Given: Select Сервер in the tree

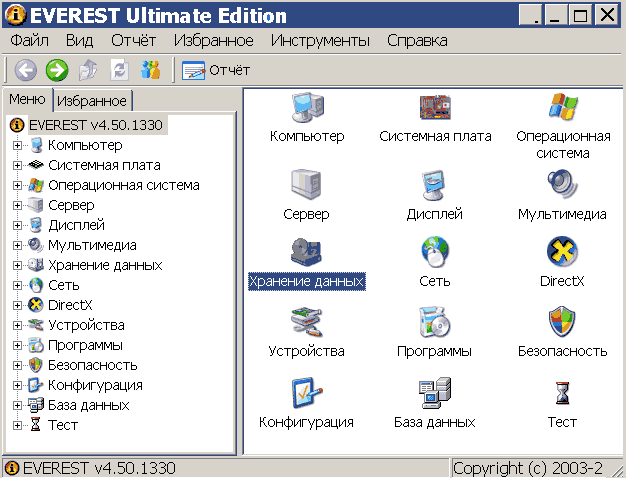Looking at the screenshot, I should [71, 205].
